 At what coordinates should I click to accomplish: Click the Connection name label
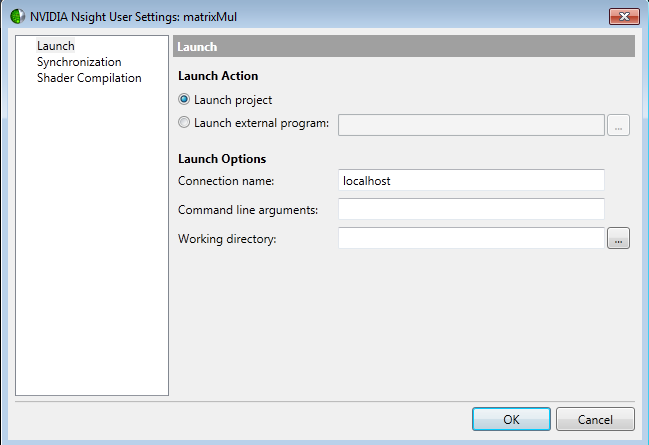point(226,181)
